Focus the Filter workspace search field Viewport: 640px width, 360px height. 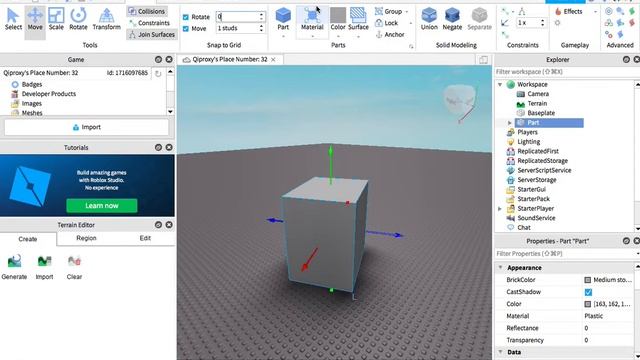point(565,72)
